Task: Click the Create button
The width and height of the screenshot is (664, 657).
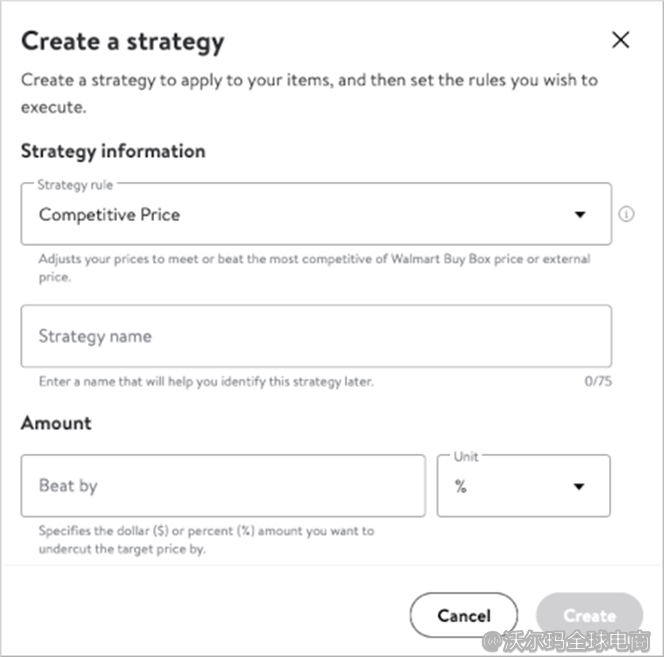Action: 589,616
